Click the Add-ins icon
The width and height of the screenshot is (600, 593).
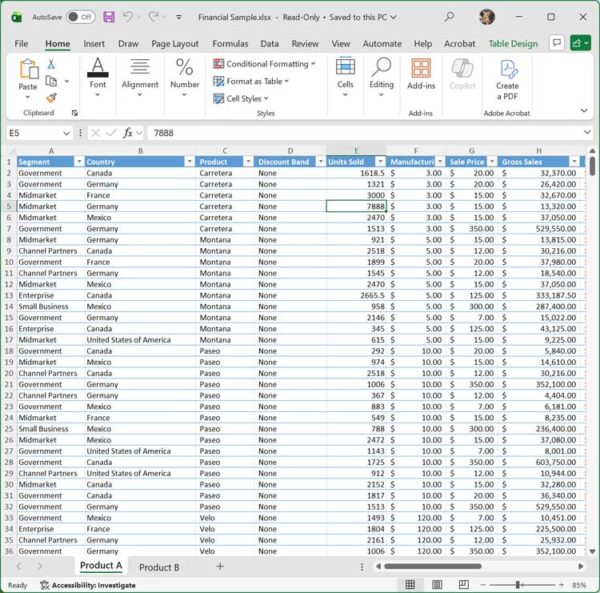click(x=421, y=68)
